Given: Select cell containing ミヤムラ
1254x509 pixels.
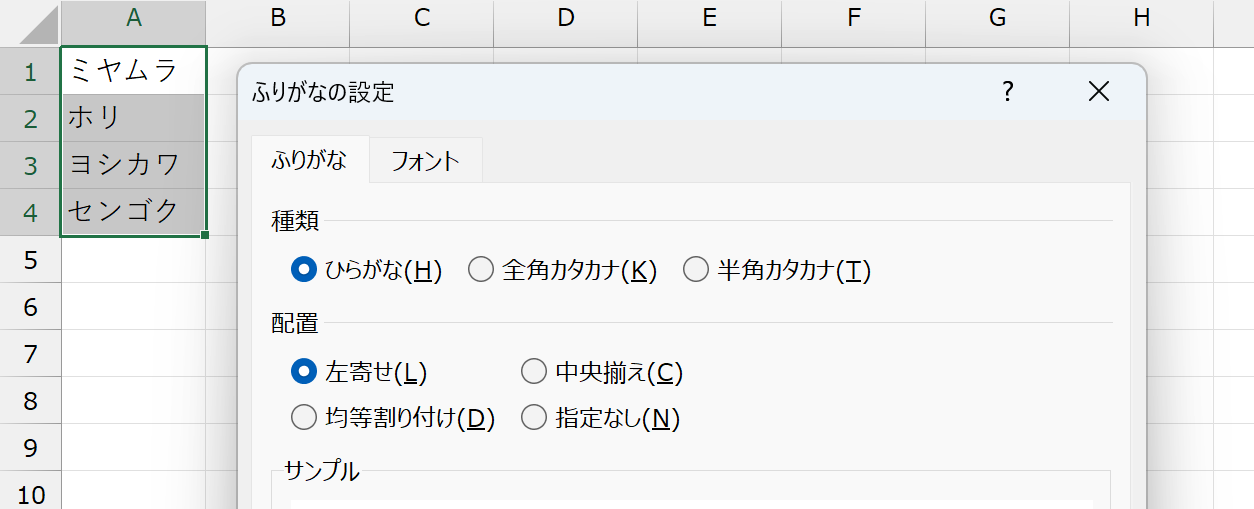Looking at the screenshot, I should [x=134, y=71].
